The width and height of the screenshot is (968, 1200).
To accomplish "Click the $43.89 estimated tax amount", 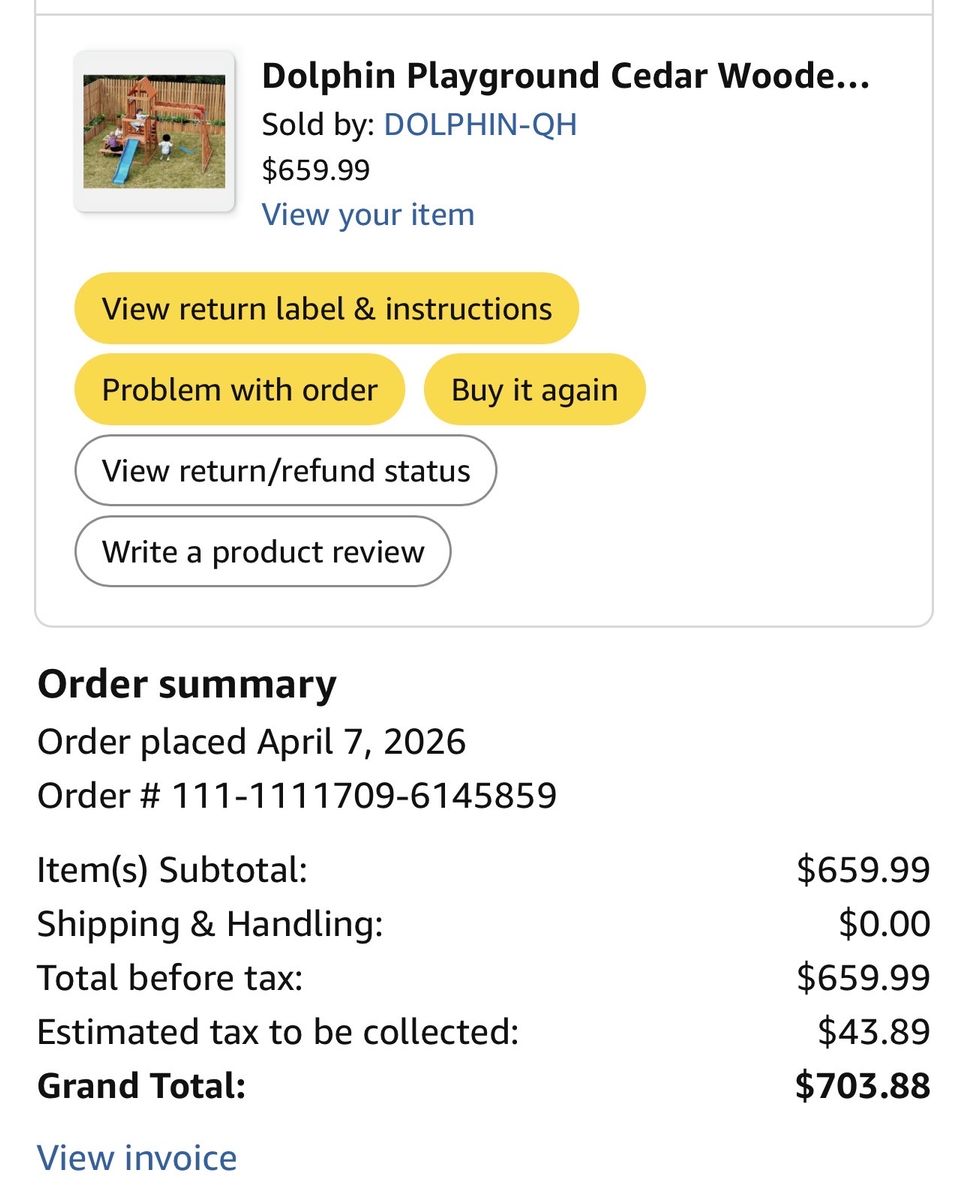I will (874, 1032).
